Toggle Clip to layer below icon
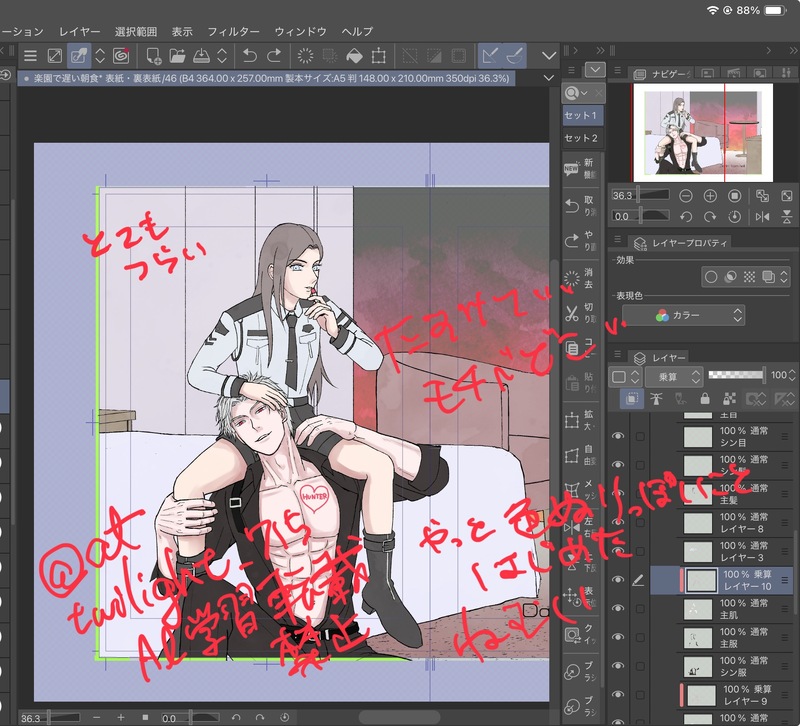The width and height of the screenshot is (800, 726). click(x=632, y=398)
